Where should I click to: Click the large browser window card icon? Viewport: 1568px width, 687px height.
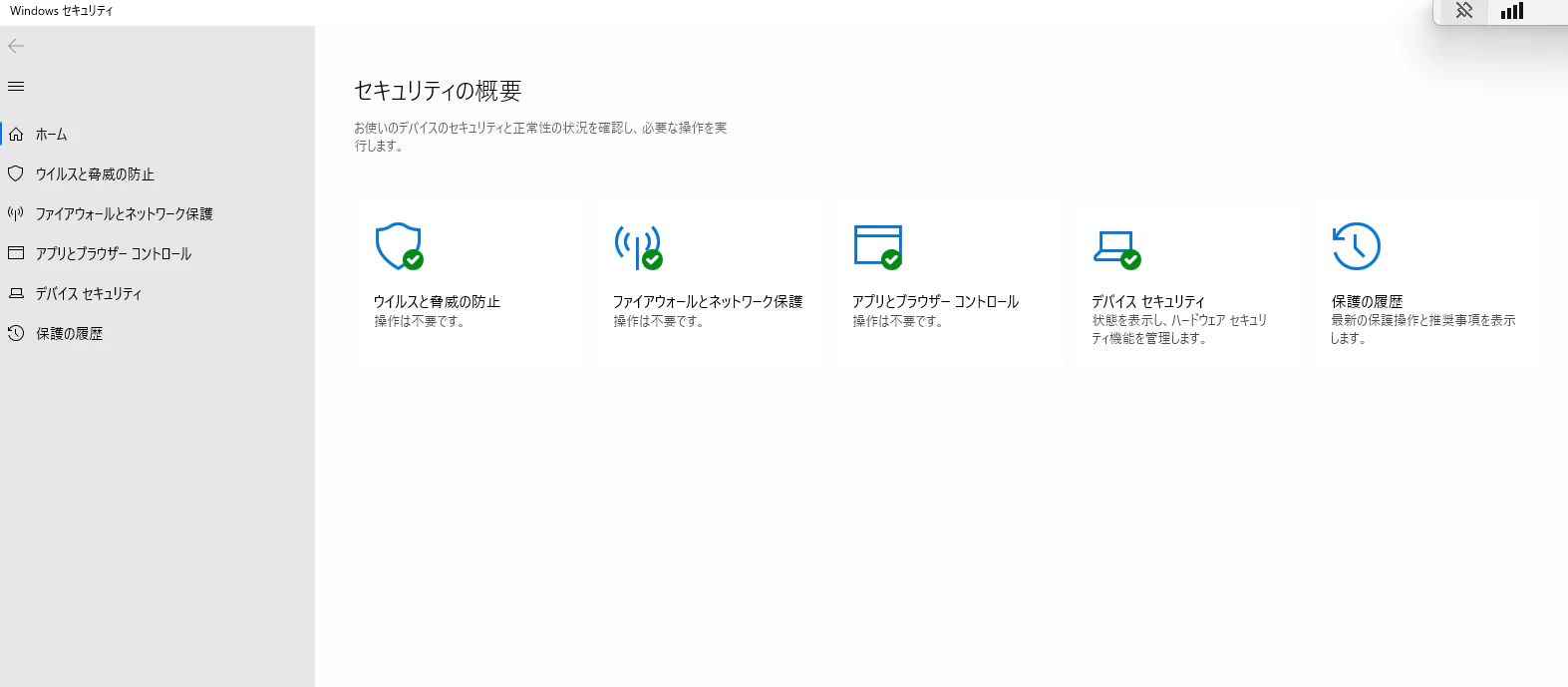click(878, 246)
